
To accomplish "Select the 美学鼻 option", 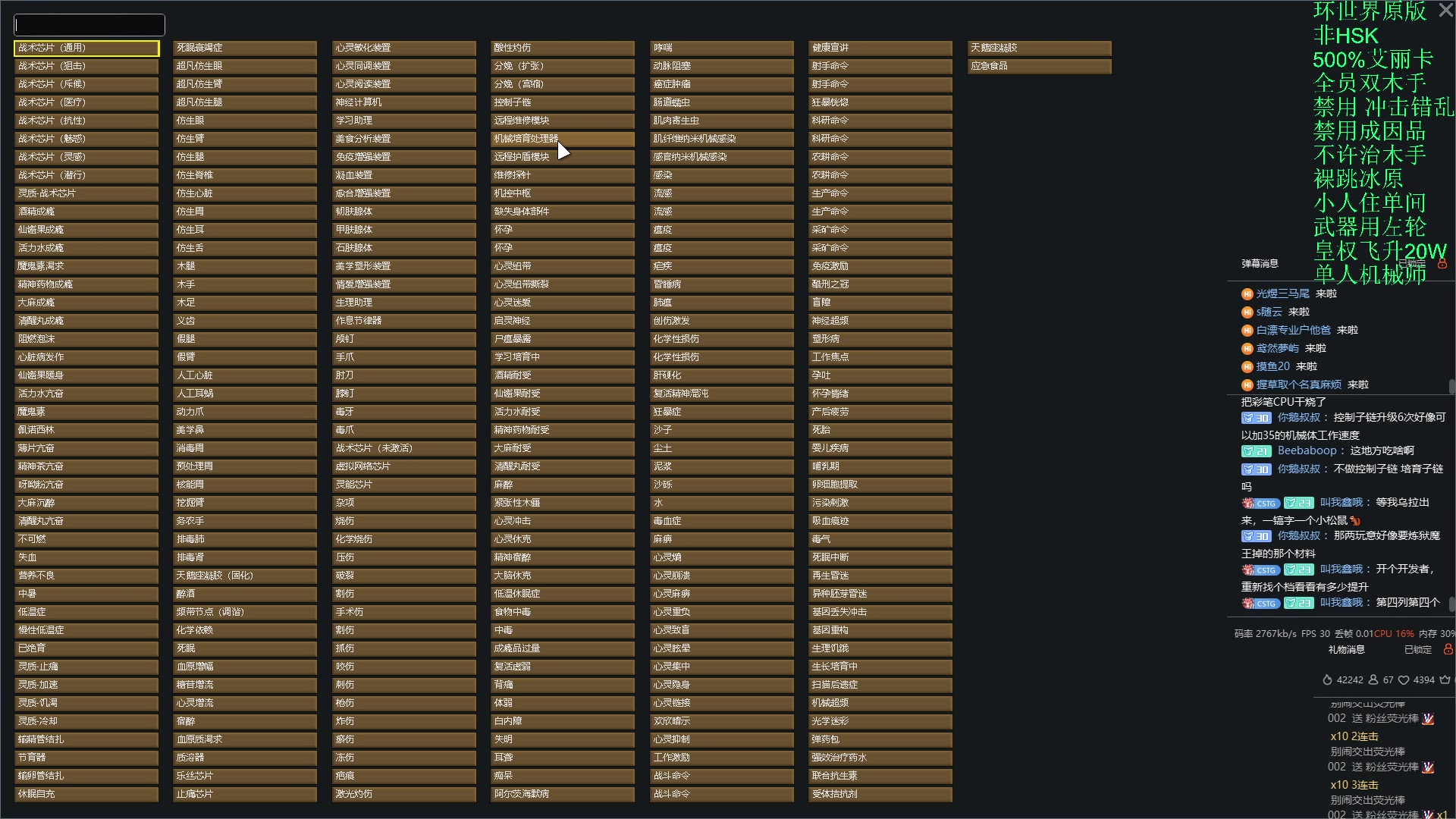I will 245,430.
